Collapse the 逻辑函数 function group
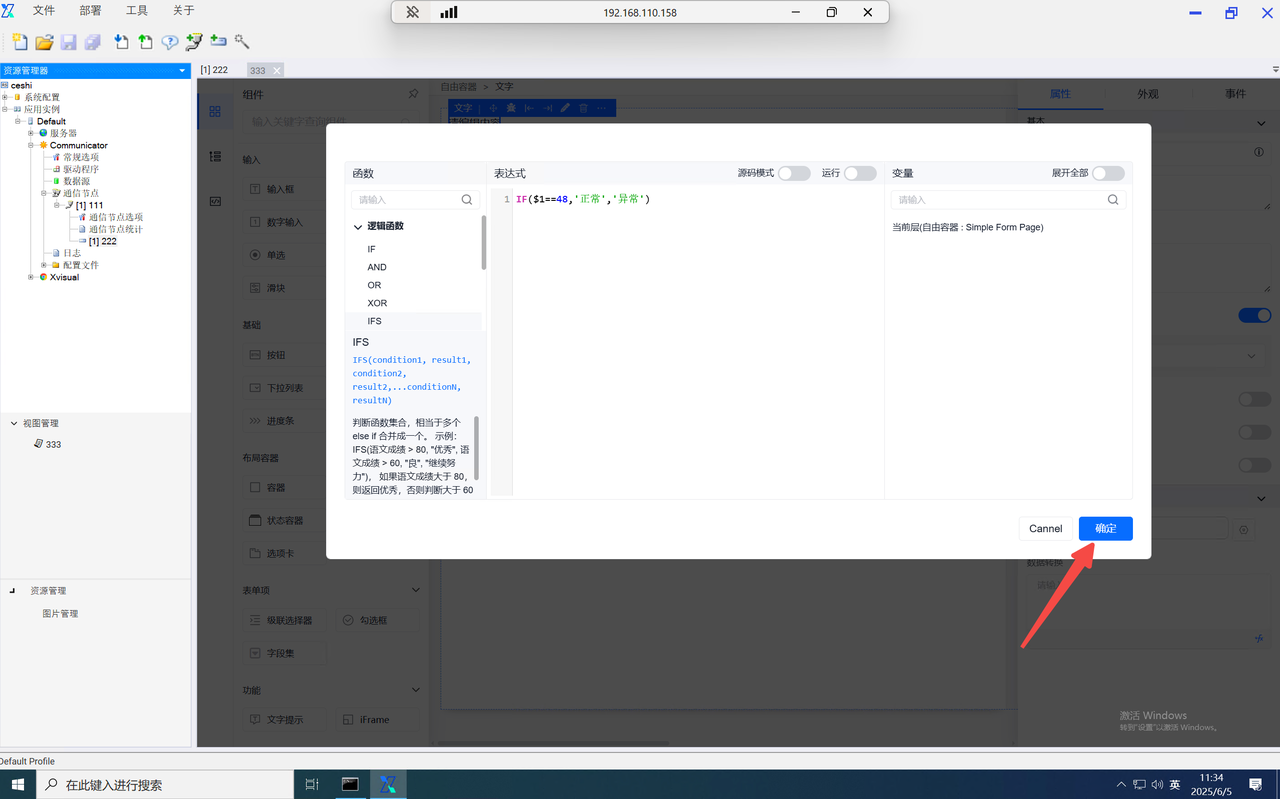This screenshot has width=1280, height=799. (358, 227)
